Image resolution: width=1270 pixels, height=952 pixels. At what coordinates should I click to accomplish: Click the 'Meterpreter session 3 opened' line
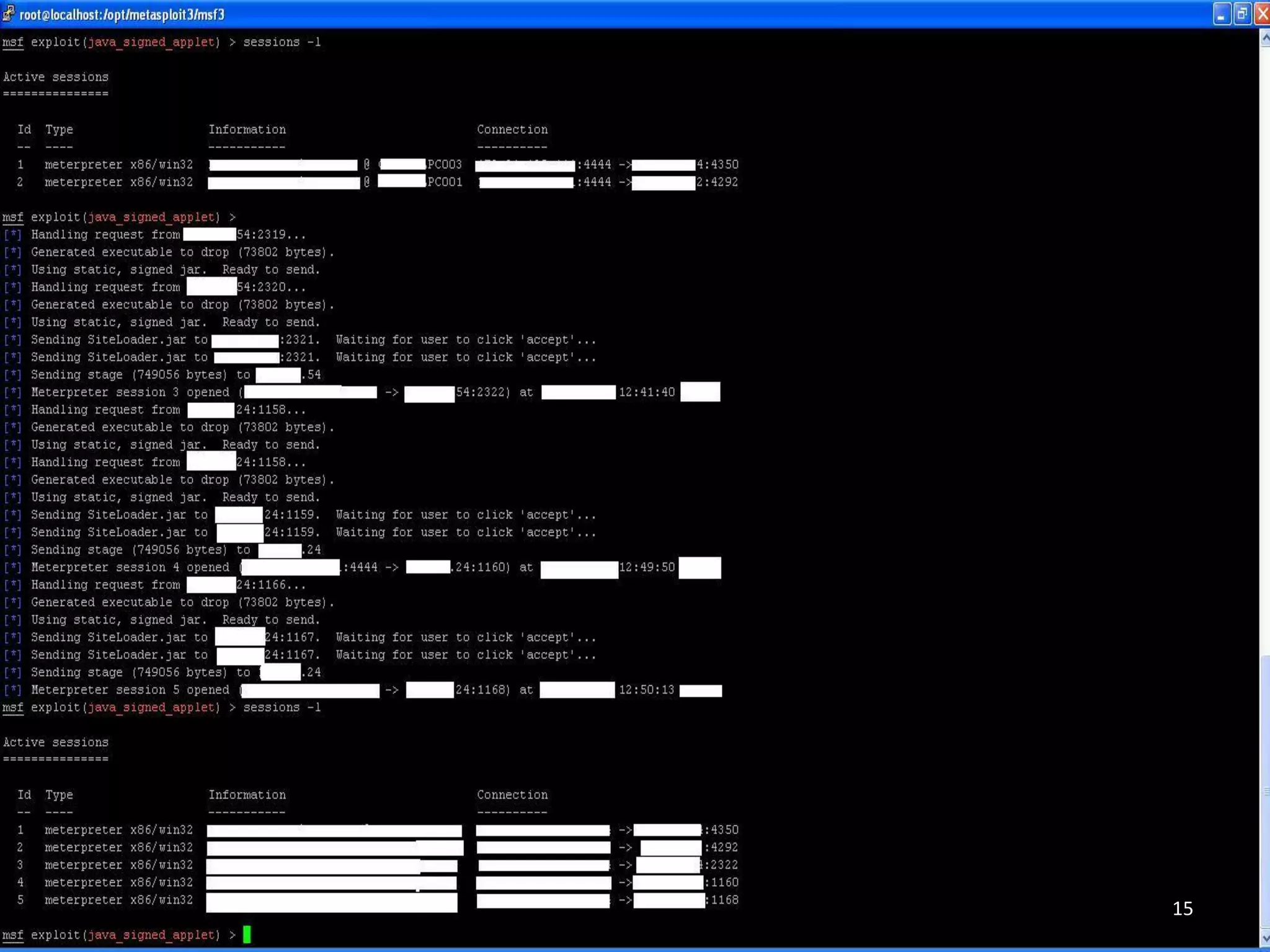tap(130, 392)
